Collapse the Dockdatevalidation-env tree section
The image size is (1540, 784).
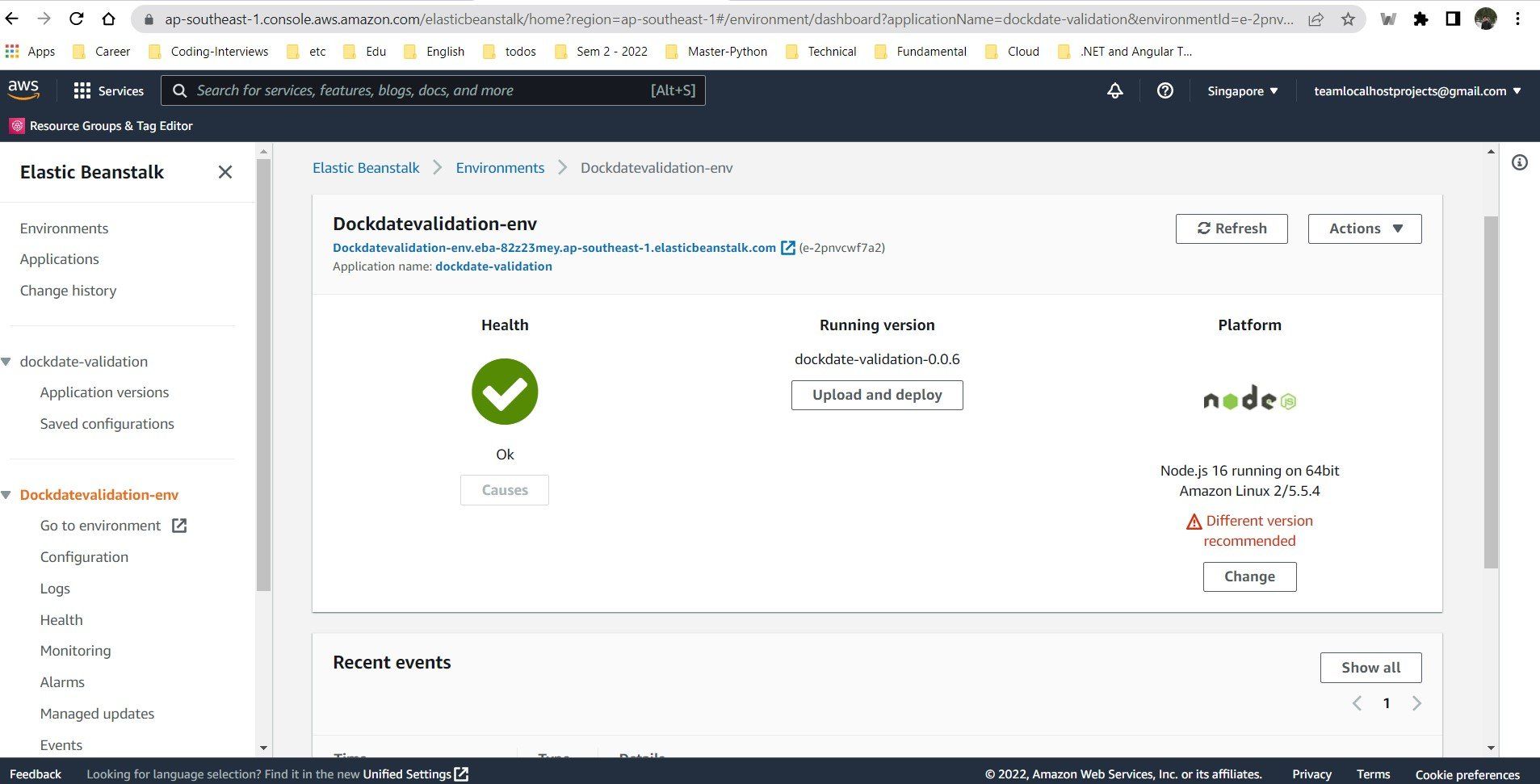pyautogui.click(x=6, y=495)
